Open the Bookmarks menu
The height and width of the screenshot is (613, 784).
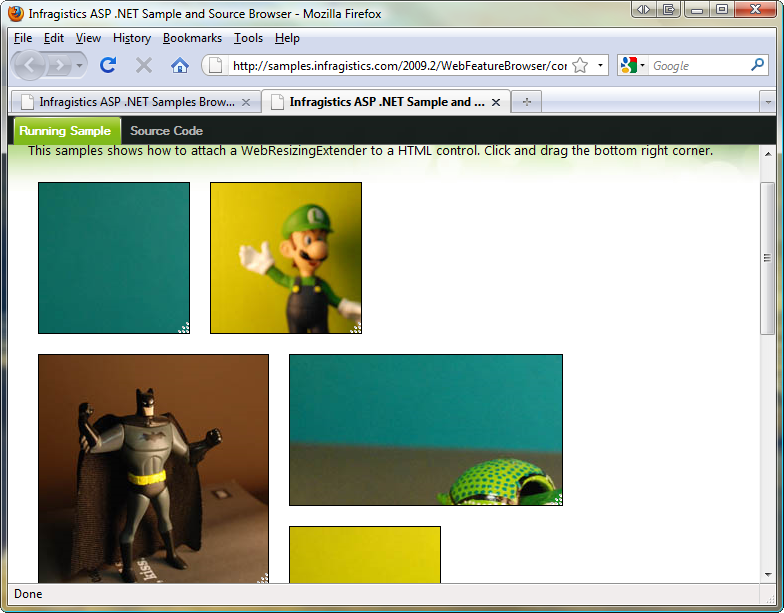click(193, 38)
